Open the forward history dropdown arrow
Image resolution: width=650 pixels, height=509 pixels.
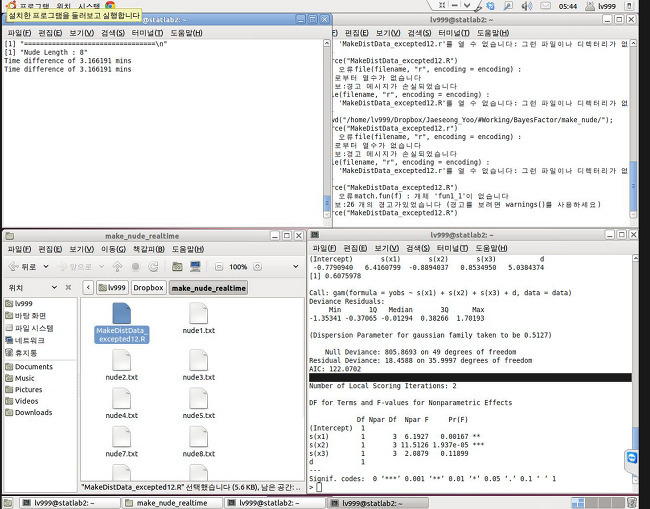click(x=101, y=267)
